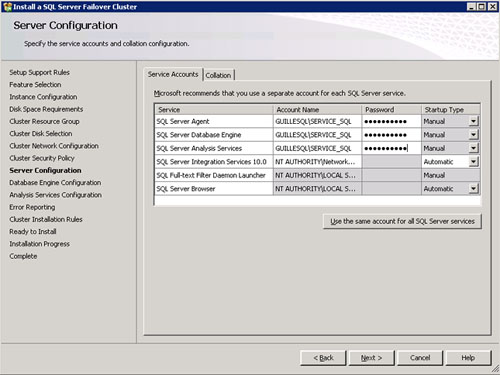Click Setup Support Rules step

click(39, 72)
